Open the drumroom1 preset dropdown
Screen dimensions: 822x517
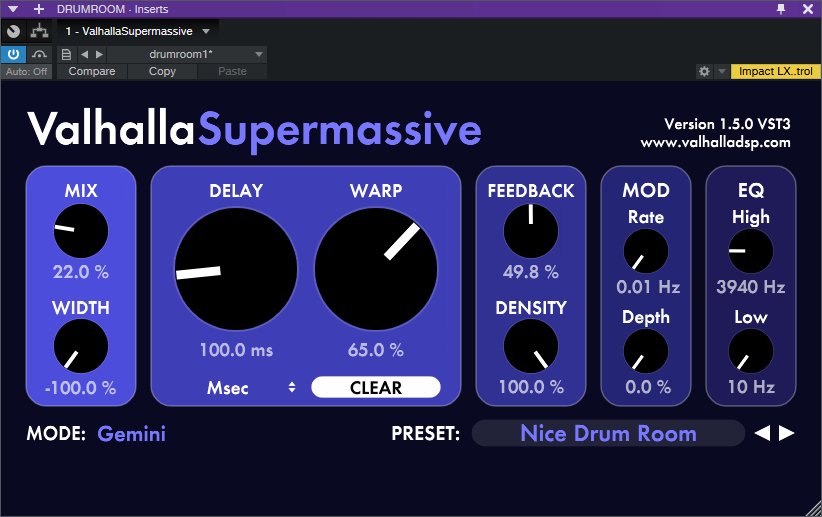pyautogui.click(x=187, y=55)
